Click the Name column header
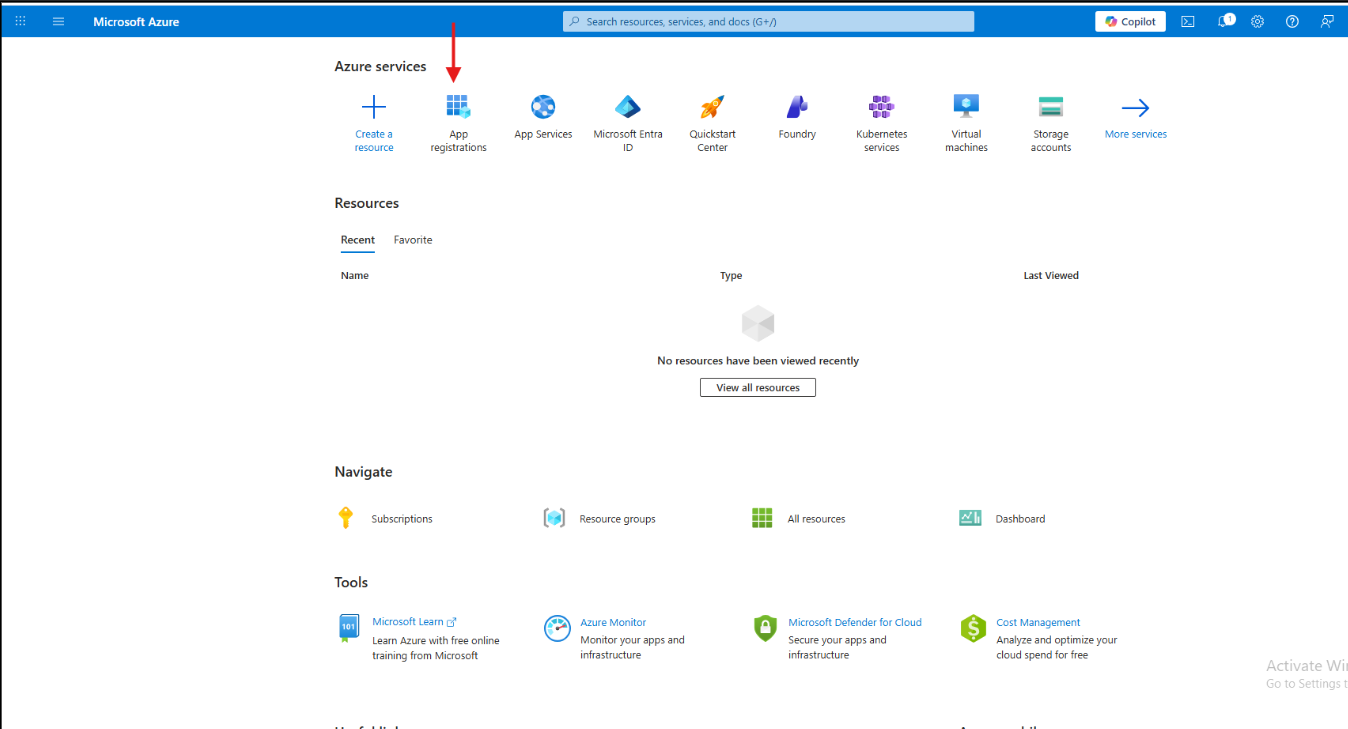 tap(355, 275)
